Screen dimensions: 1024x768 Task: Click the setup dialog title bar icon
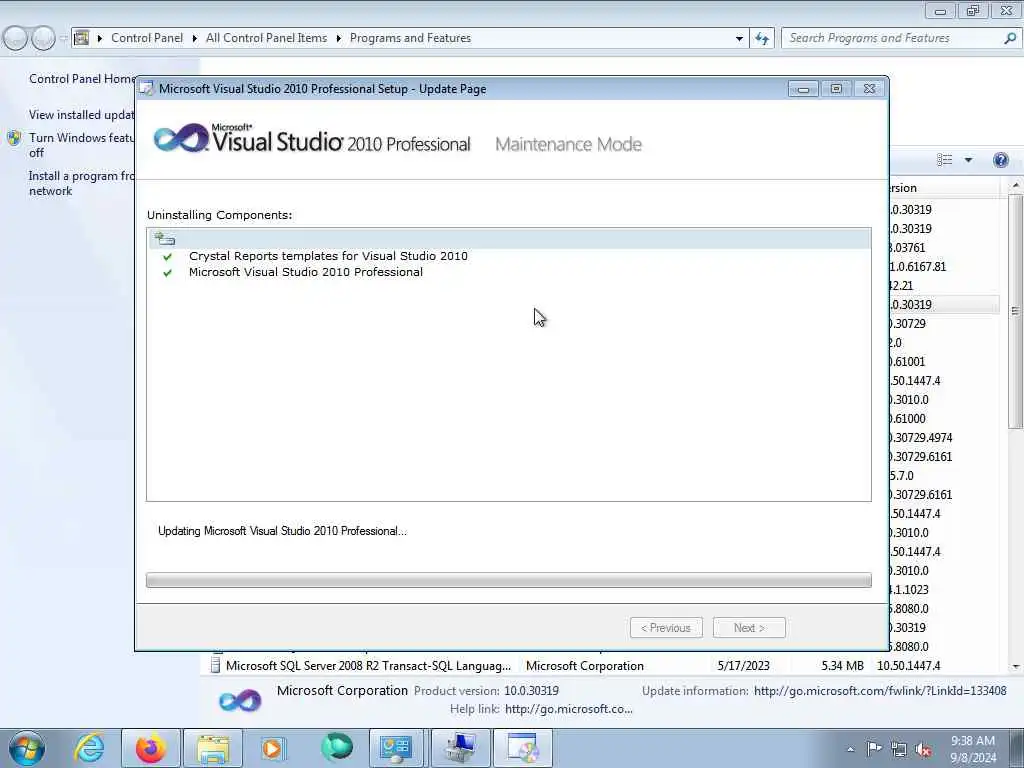point(148,89)
